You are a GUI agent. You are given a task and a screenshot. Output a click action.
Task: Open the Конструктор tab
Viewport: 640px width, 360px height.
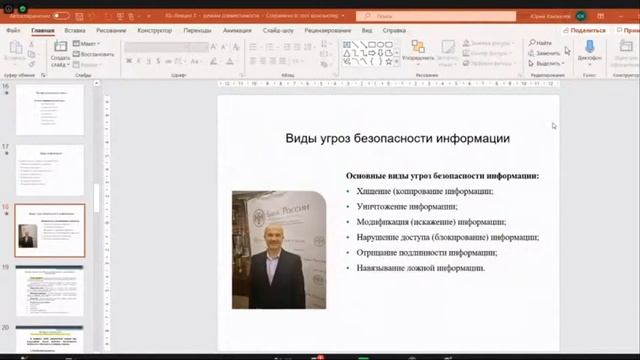coord(155,31)
